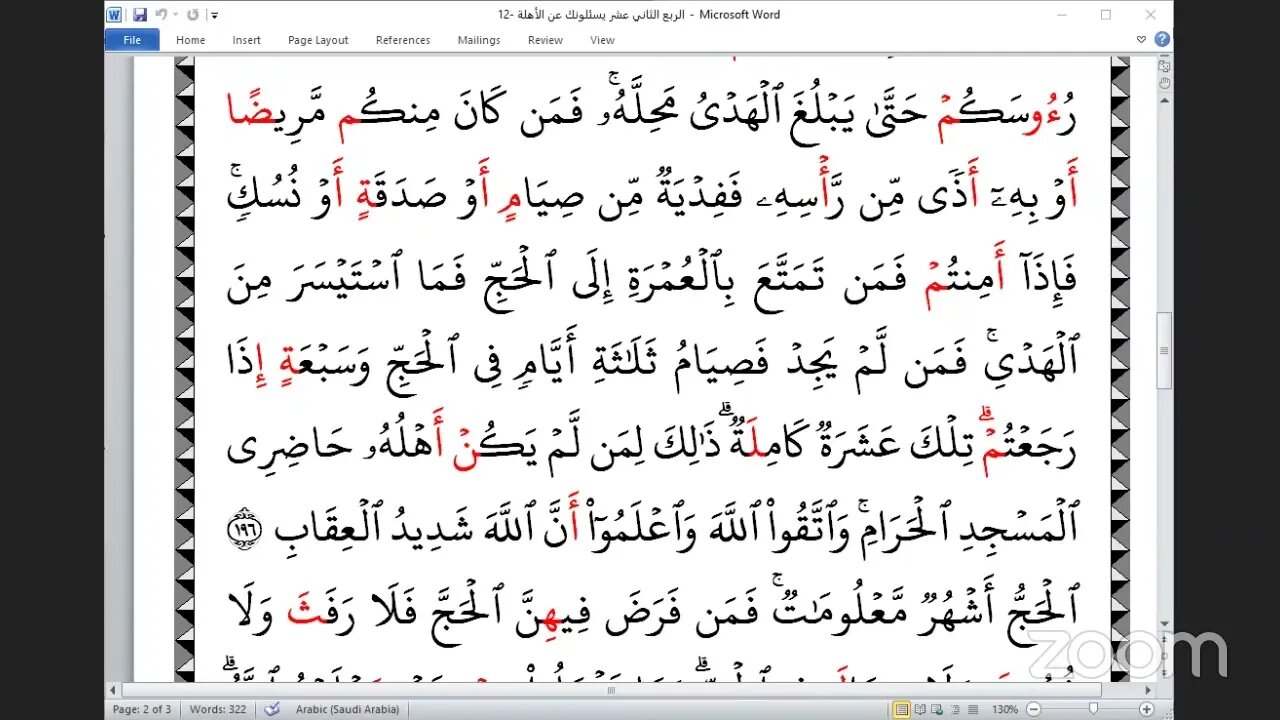This screenshot has width=1280, height=720.
Task: Switch to the Page Layout ribbon tab
Action: (x=318, y=40)
